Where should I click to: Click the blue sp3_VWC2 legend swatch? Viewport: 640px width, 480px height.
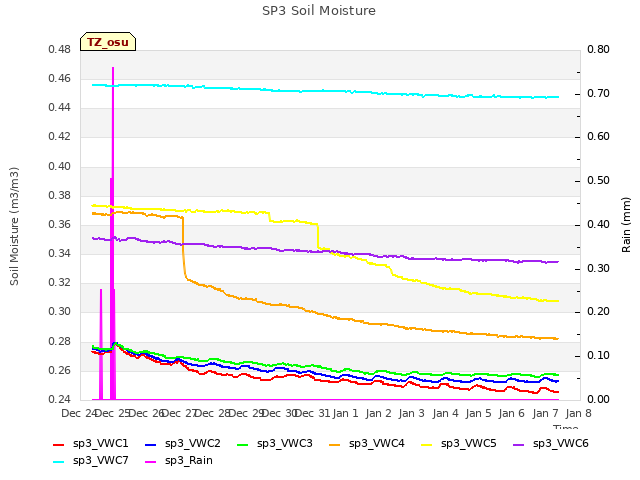[x=151, y=444]
